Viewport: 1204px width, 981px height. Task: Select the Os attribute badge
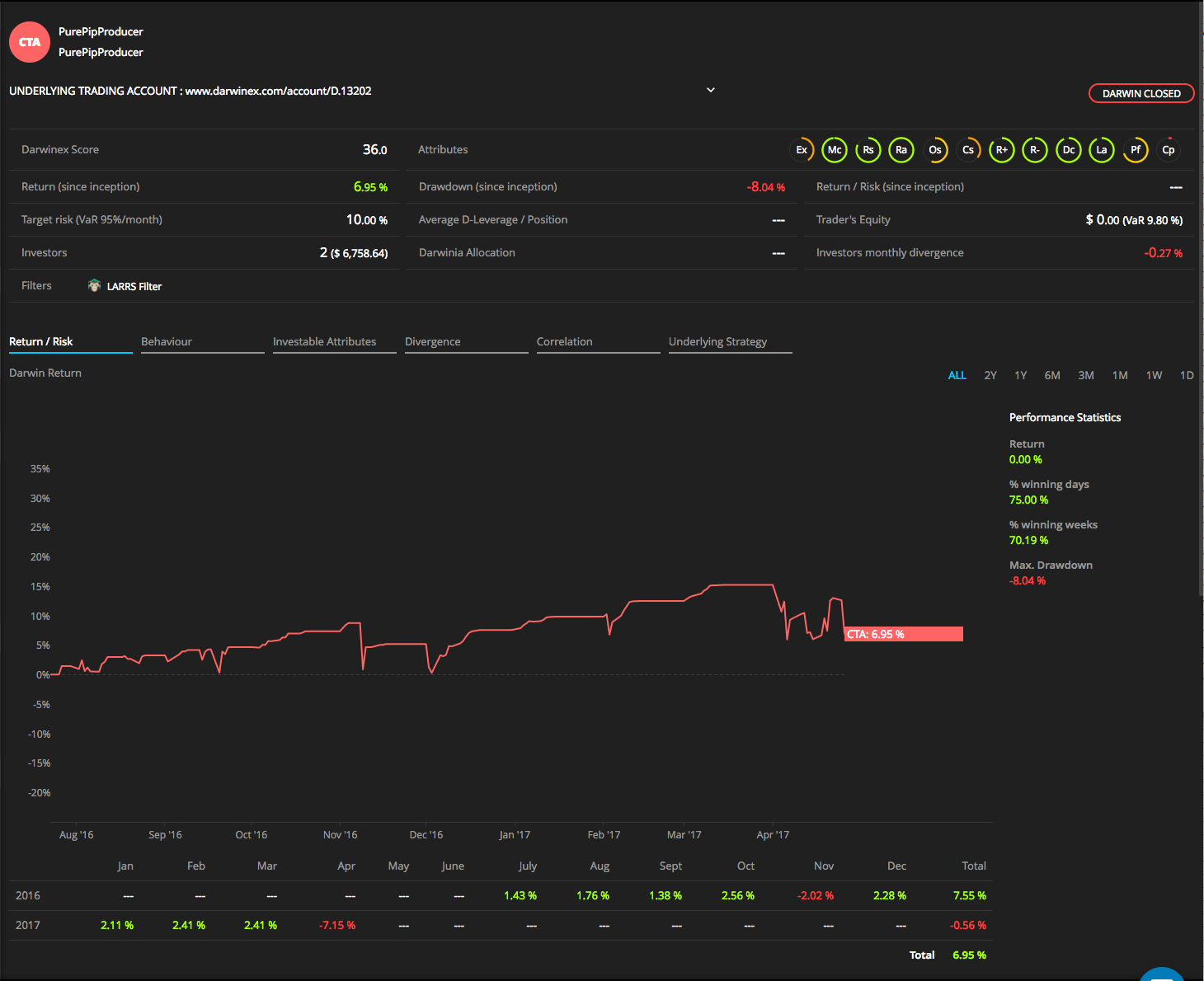click(935, 150)
